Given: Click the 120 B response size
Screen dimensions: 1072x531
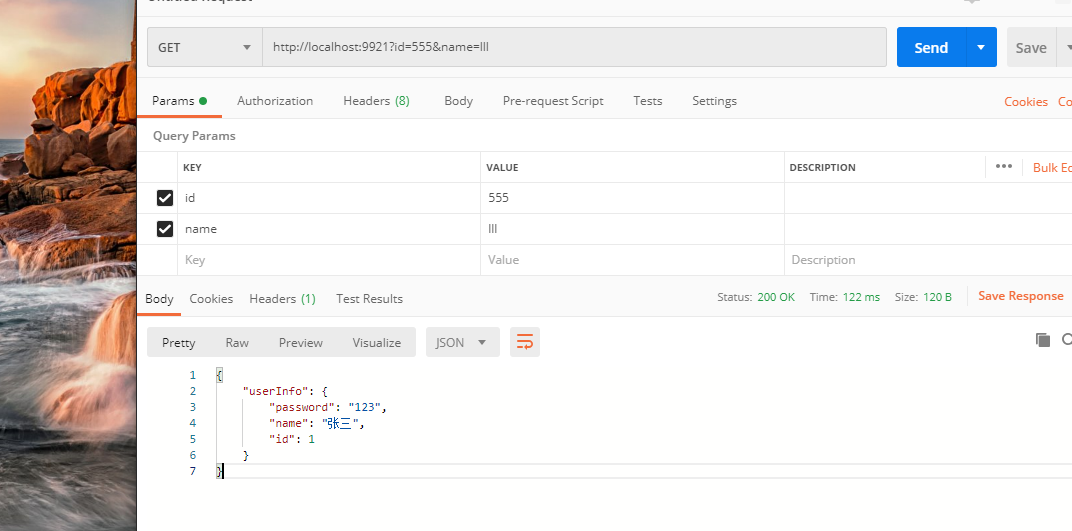Looking at the screenshot, I should 937,297.
